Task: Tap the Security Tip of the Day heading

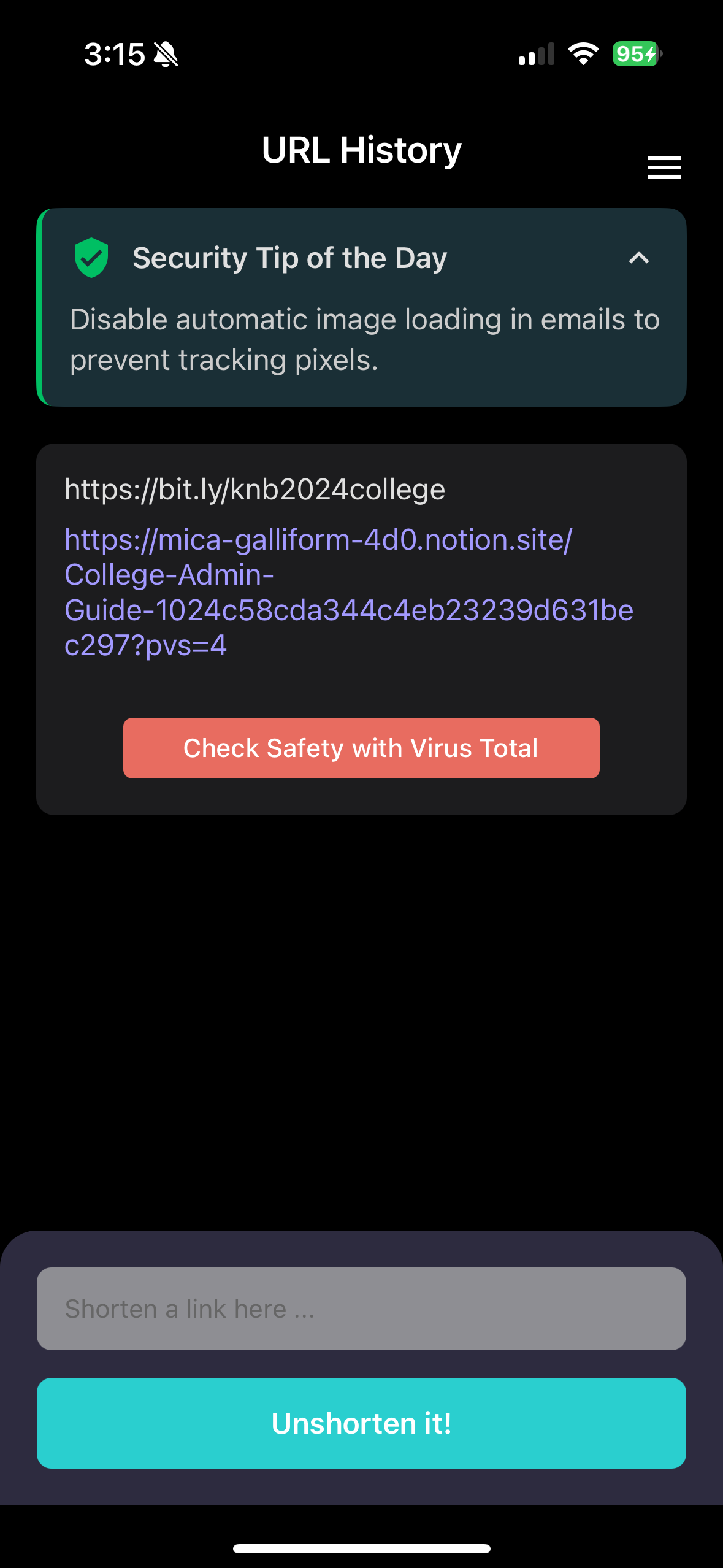Action: [x=289, y=258]
